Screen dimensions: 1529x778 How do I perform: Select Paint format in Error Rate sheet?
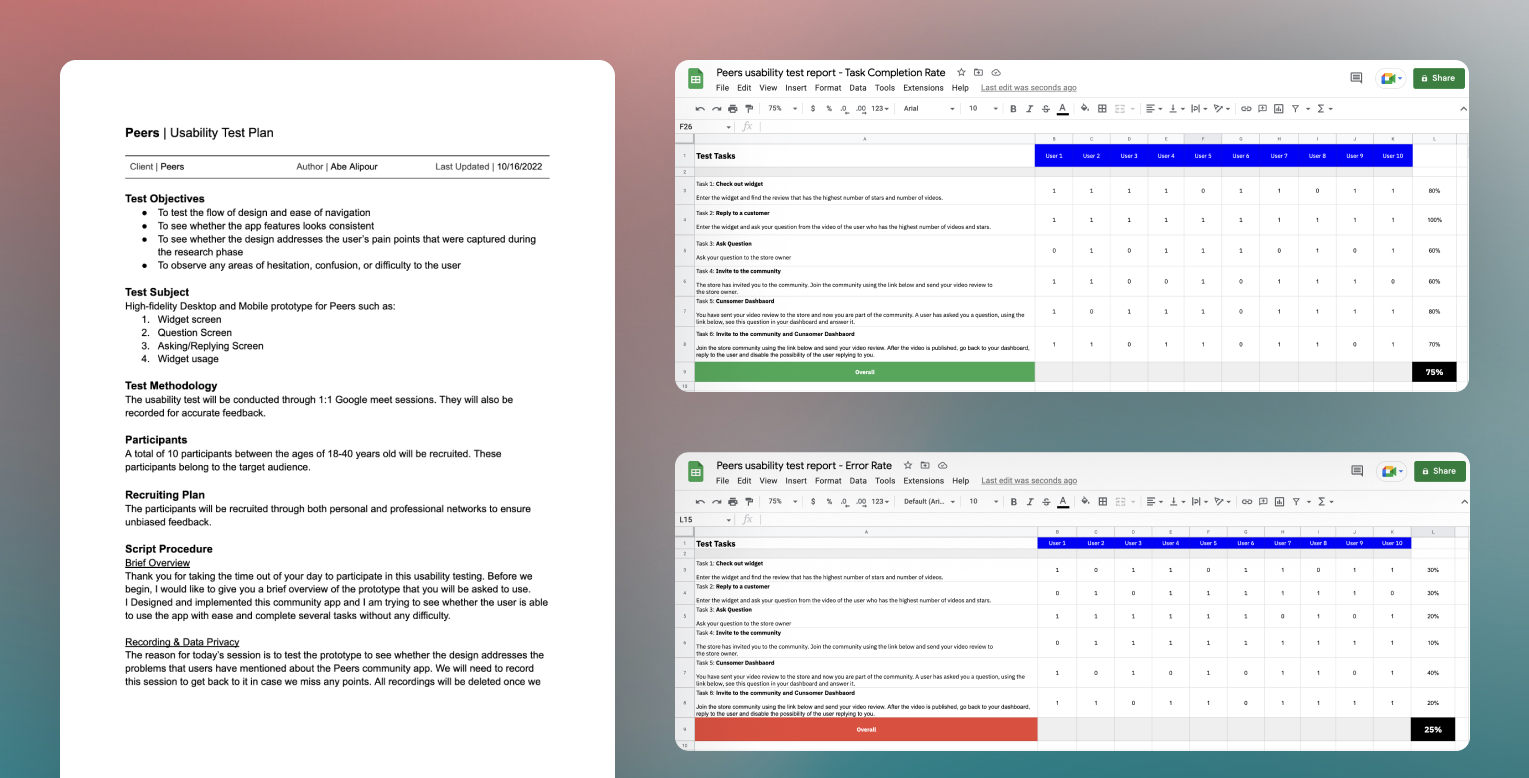[749, 501]
